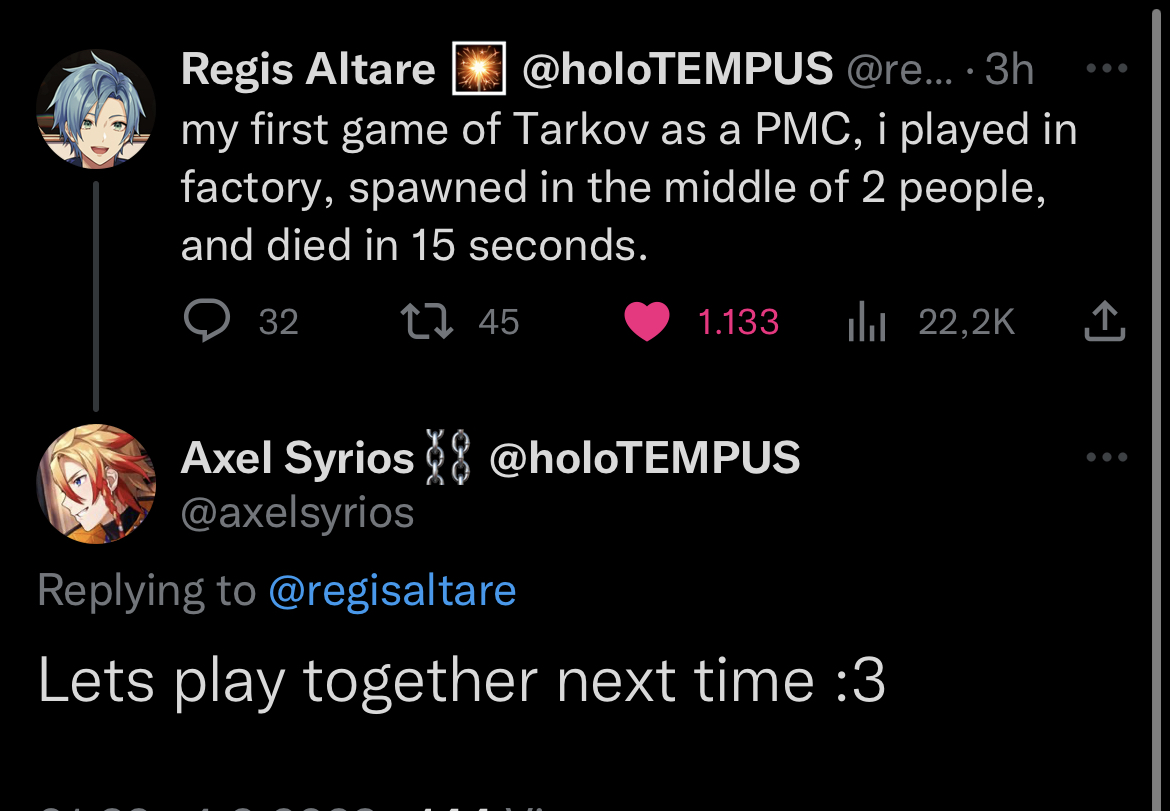This screenshot has width=1170, height=811.
Task: Click the chain emoji beside Axel Syrios
Action: (x=443, y=458)
